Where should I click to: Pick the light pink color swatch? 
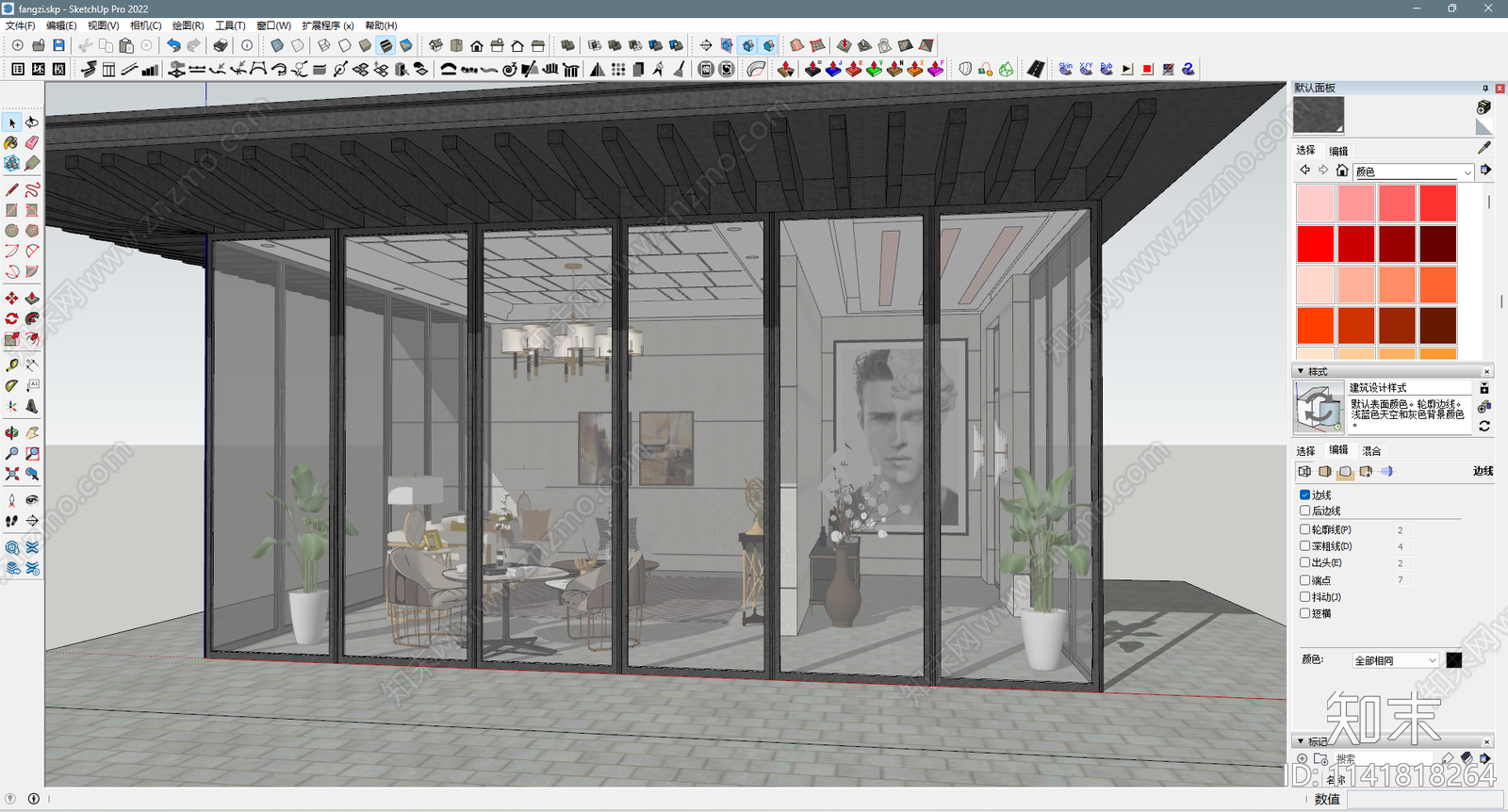(x=1315, y=203)
